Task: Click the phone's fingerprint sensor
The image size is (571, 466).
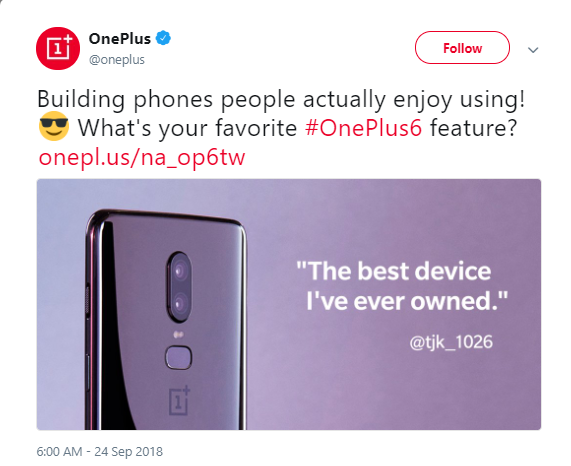Action: pyautogui.click(x=178, y=358)
